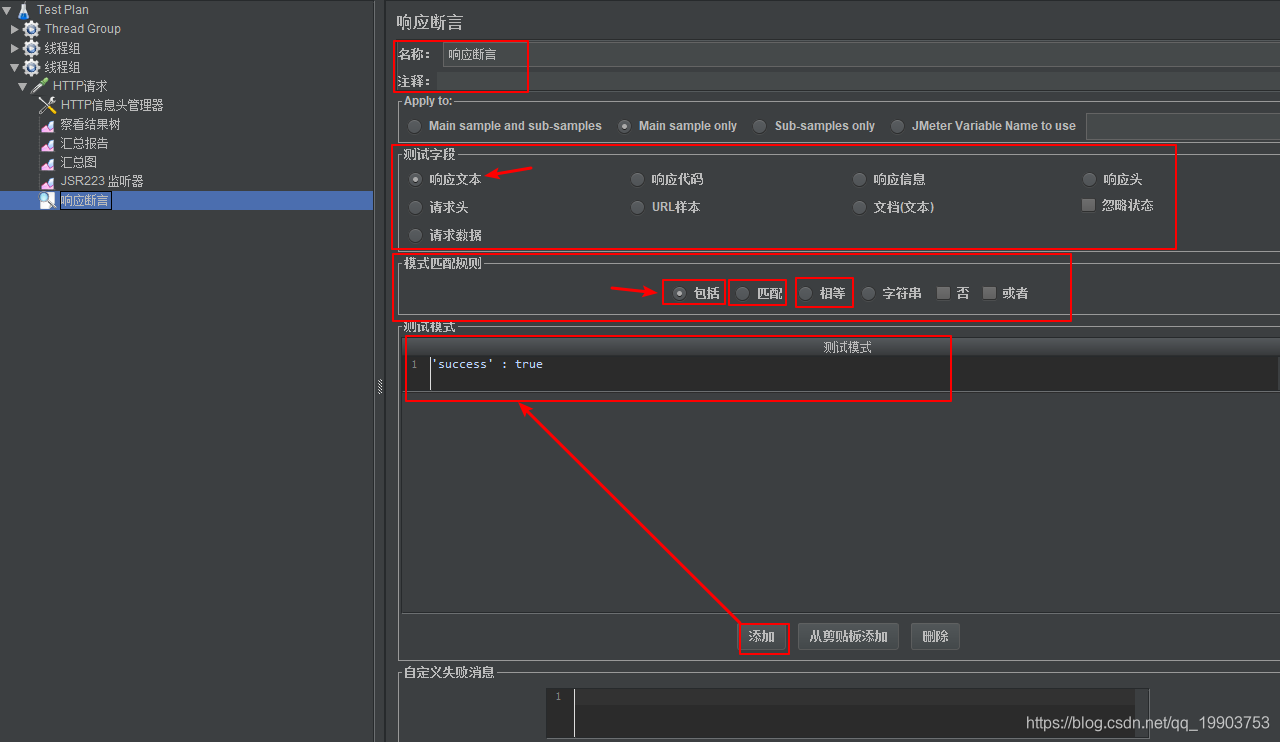The width and height of the screenshot is (1280, 742).
Task: Click the 添加 button
Action: pyautogui.click(x=763, y=637)
